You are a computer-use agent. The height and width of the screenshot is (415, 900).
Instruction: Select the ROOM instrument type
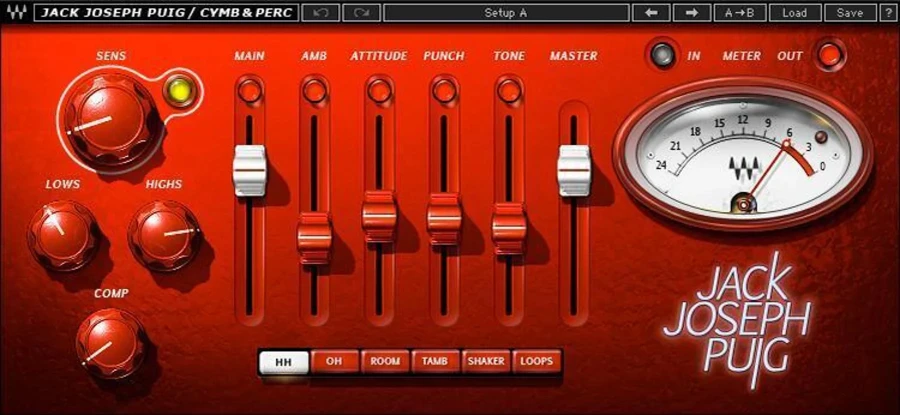point(385,362)
